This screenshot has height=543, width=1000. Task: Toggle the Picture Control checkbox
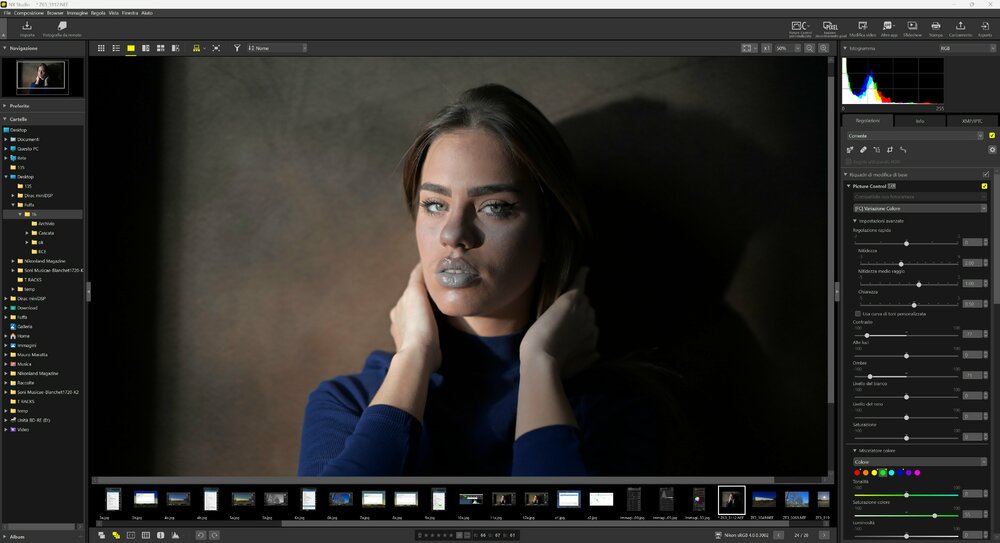pyautogui.click(x=984, y=186)
